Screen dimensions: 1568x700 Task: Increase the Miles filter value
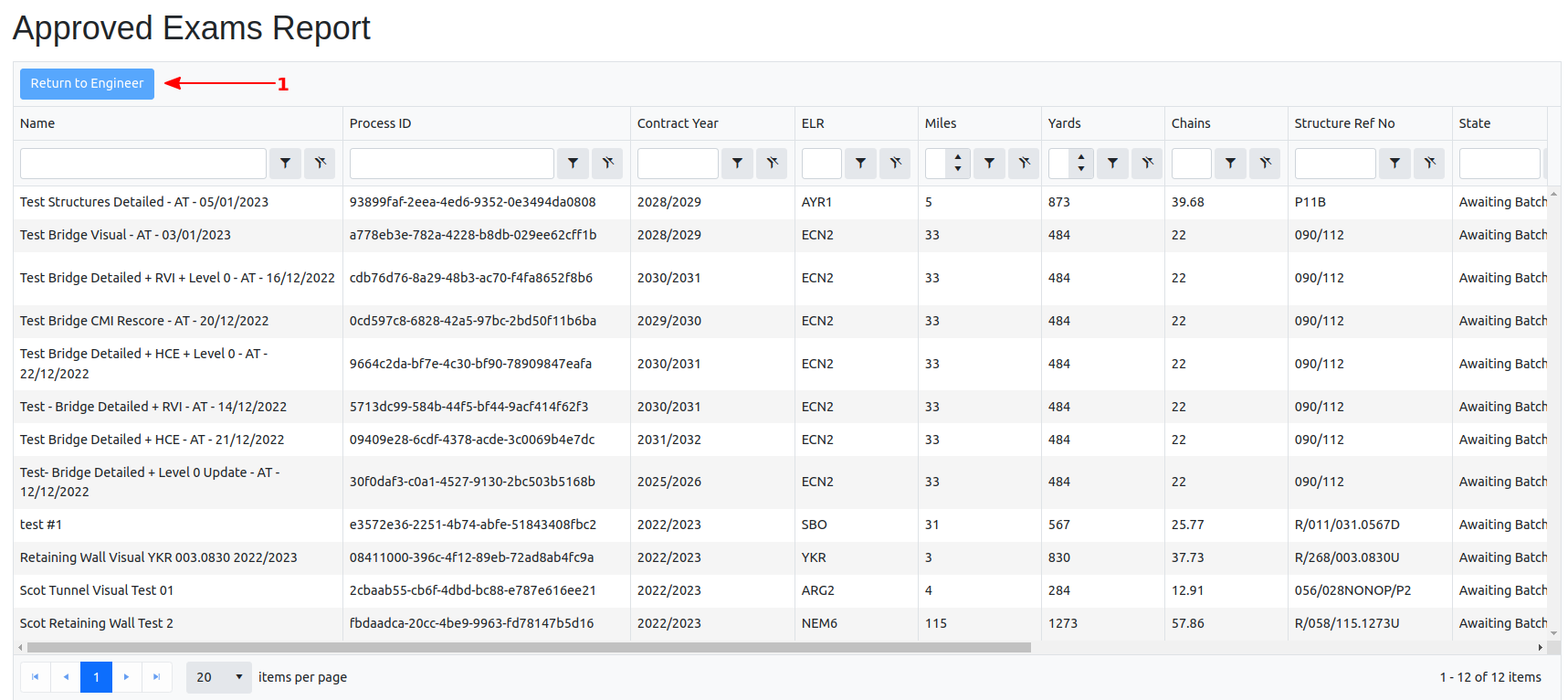click(957, 157)
